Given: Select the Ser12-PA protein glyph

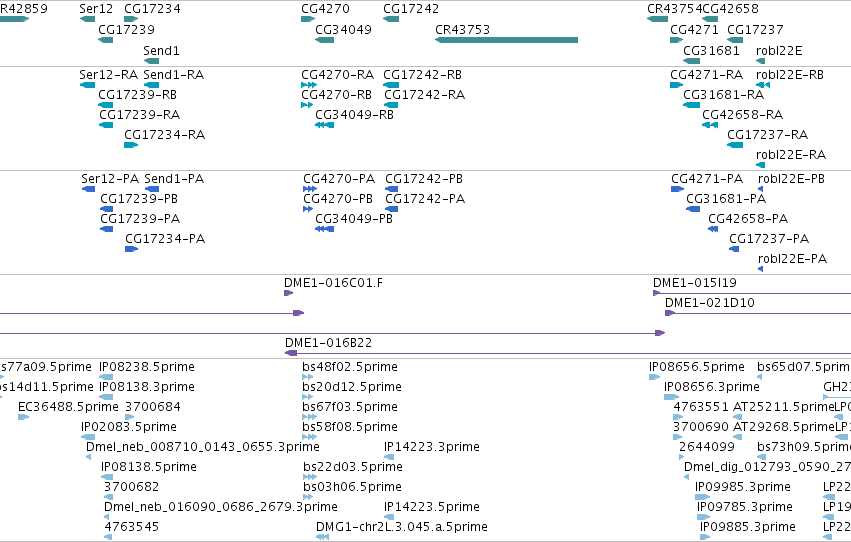Looking at the screenshot, I should click(88, 189).
